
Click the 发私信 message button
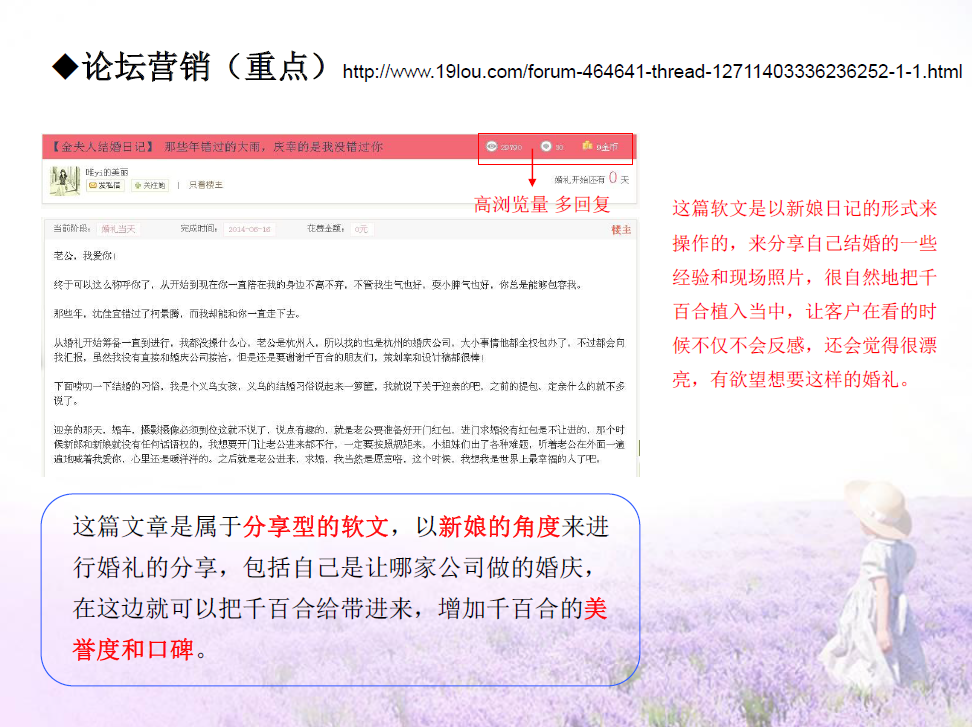click(x=104, y=185)
